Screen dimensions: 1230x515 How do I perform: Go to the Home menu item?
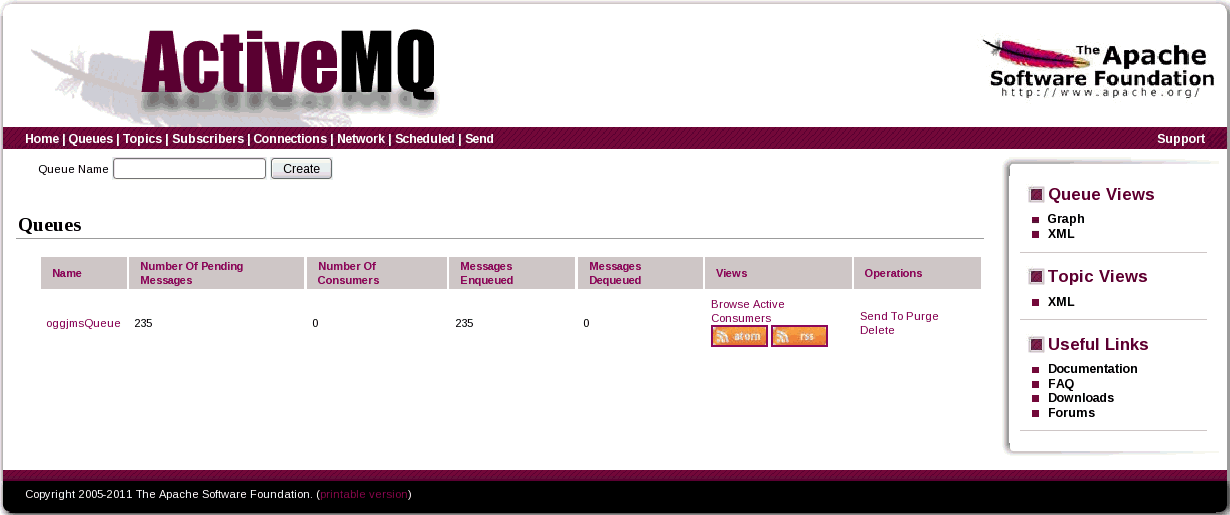pos(42,139)
